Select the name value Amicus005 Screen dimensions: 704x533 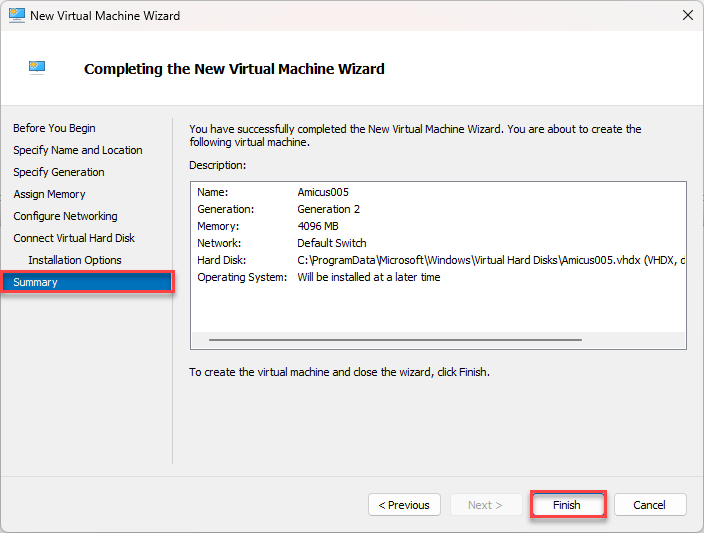point(323,192)
